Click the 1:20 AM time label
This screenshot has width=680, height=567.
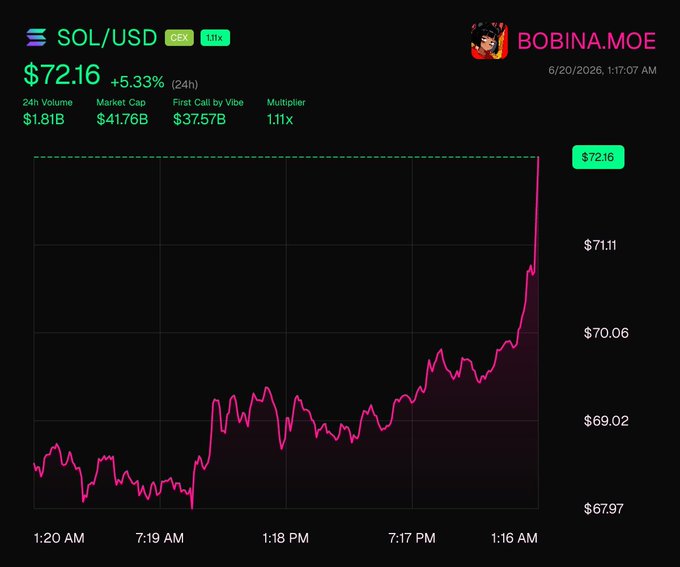pyautogui.click(x=59, y=538)
